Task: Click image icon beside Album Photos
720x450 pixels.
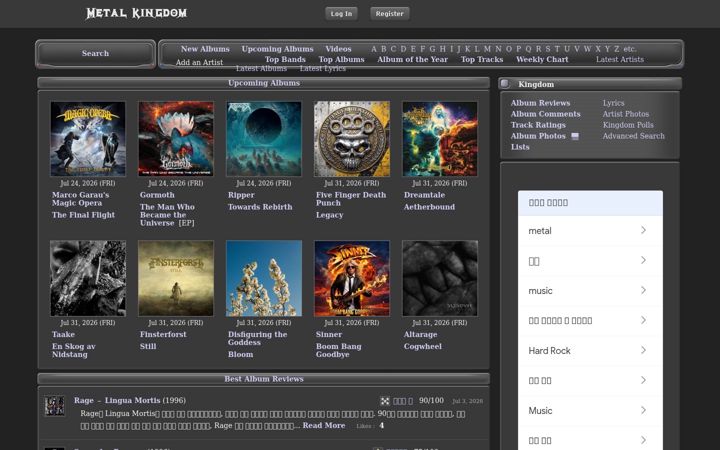Action: pyautogui.click(x=574, y=136)
